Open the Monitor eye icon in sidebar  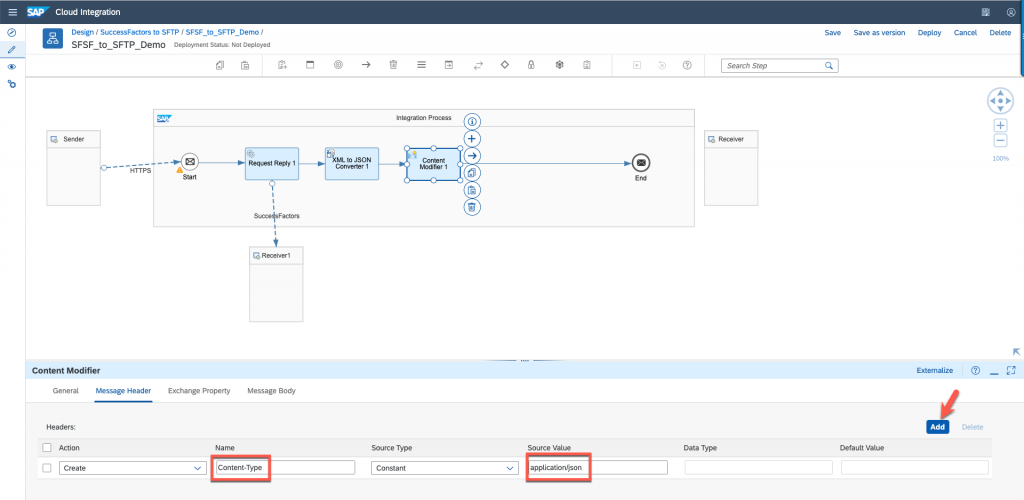click(11, 67)
